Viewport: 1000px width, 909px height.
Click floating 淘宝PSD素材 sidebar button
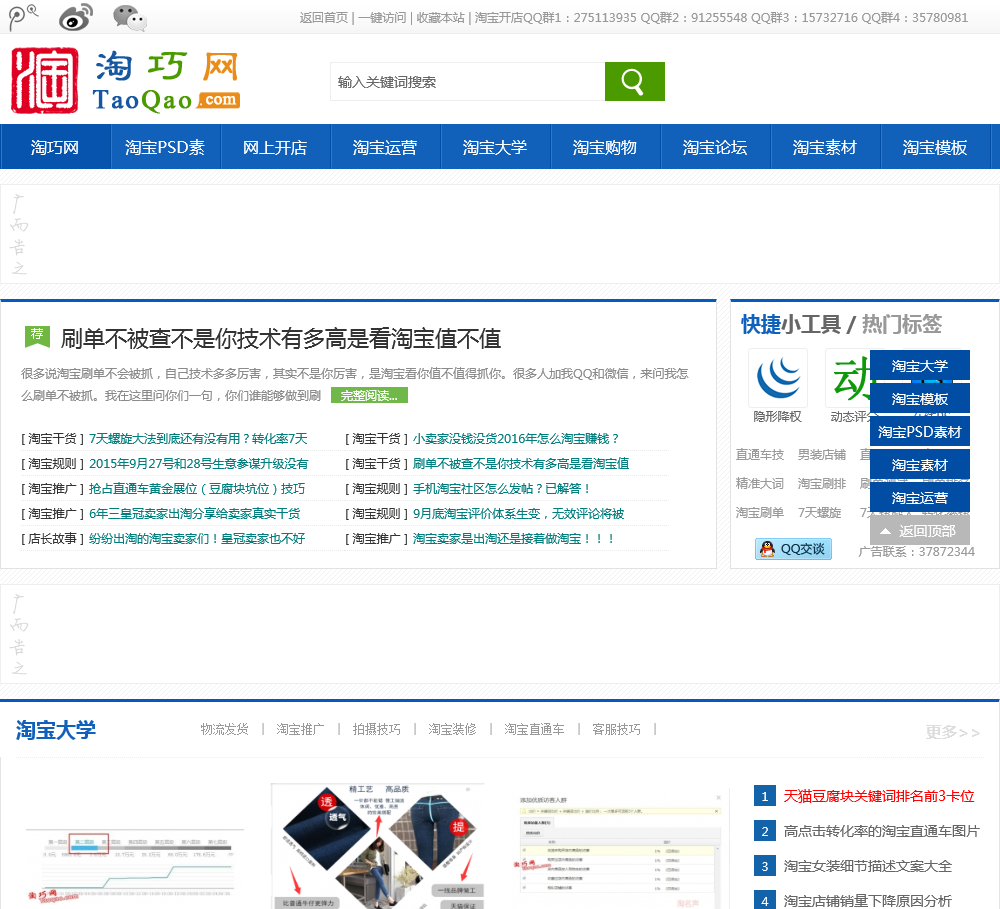[x=920, y=432]
